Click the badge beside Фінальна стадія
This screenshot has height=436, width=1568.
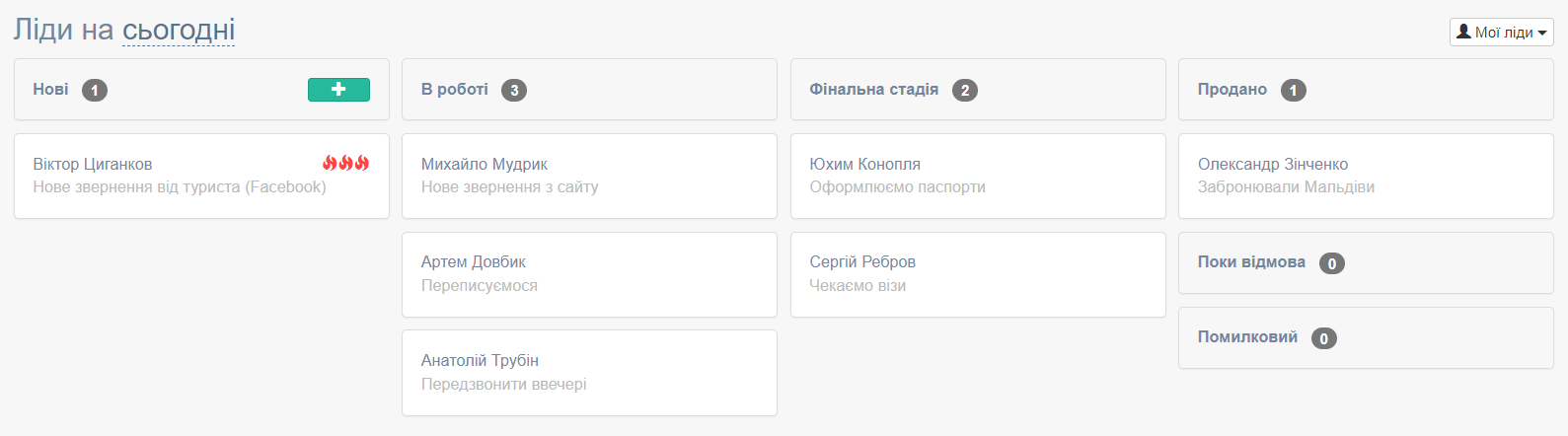[x=965, y=91]
